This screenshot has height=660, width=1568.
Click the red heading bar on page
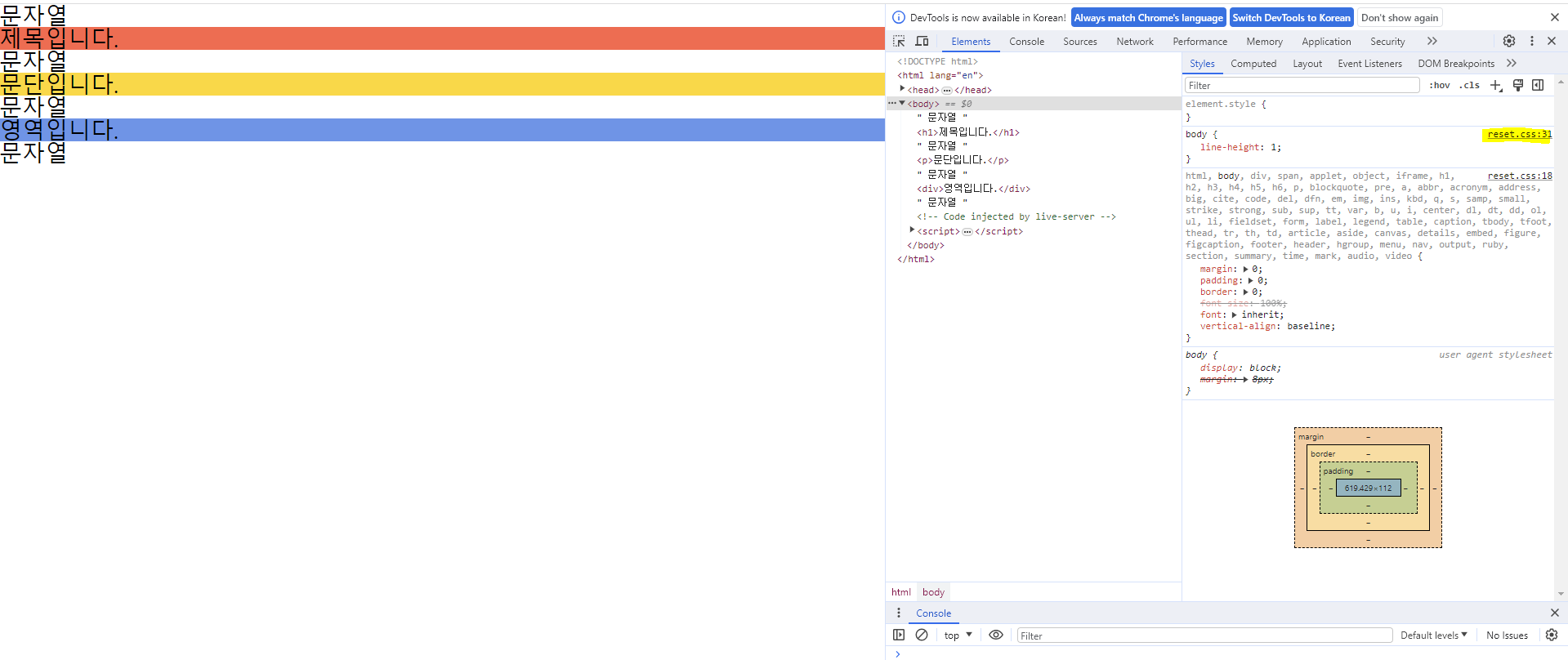tap(442, 38)
